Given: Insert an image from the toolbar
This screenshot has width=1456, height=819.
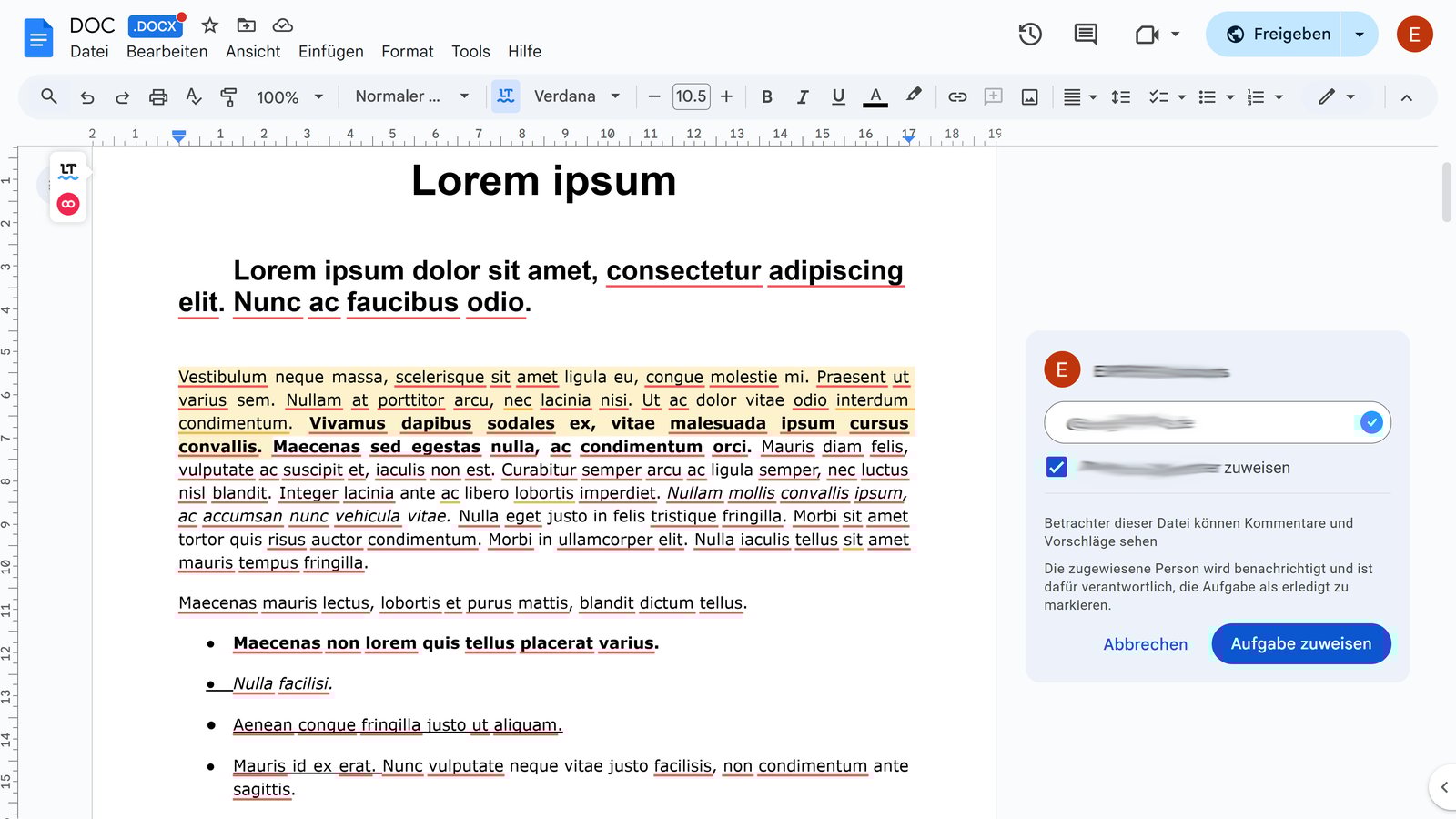Looking at the screenshot, I should (x=1029, y=96).
